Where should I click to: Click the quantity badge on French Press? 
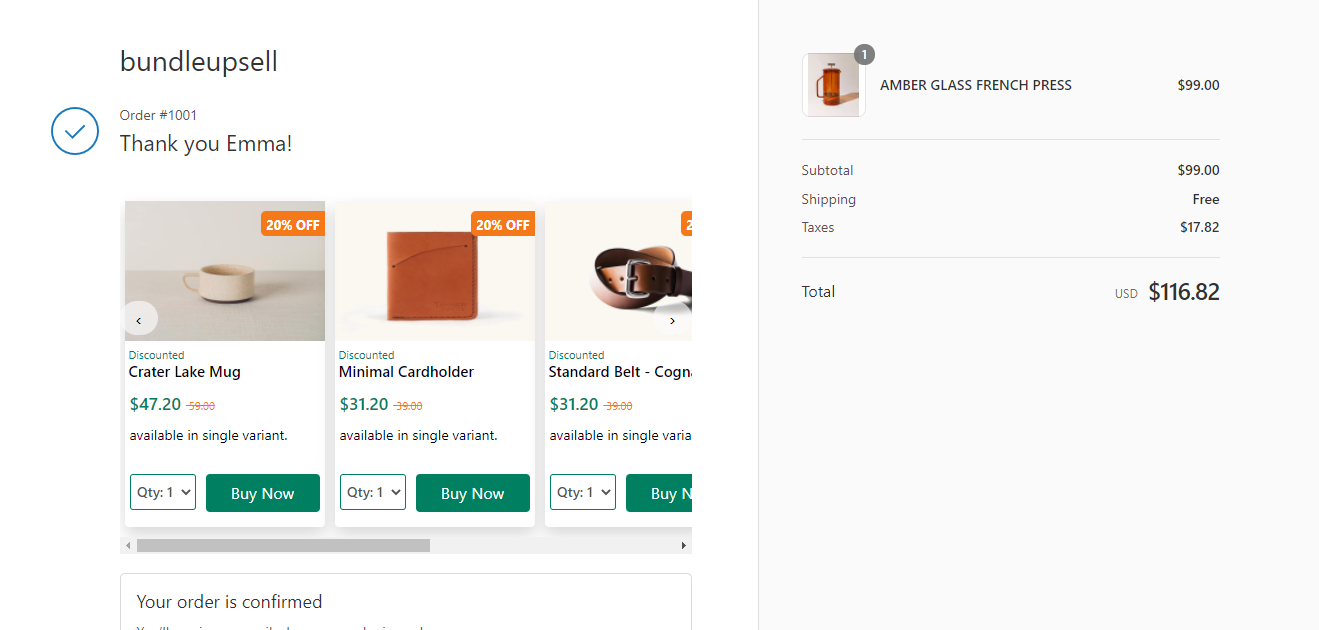pos(864,54)
